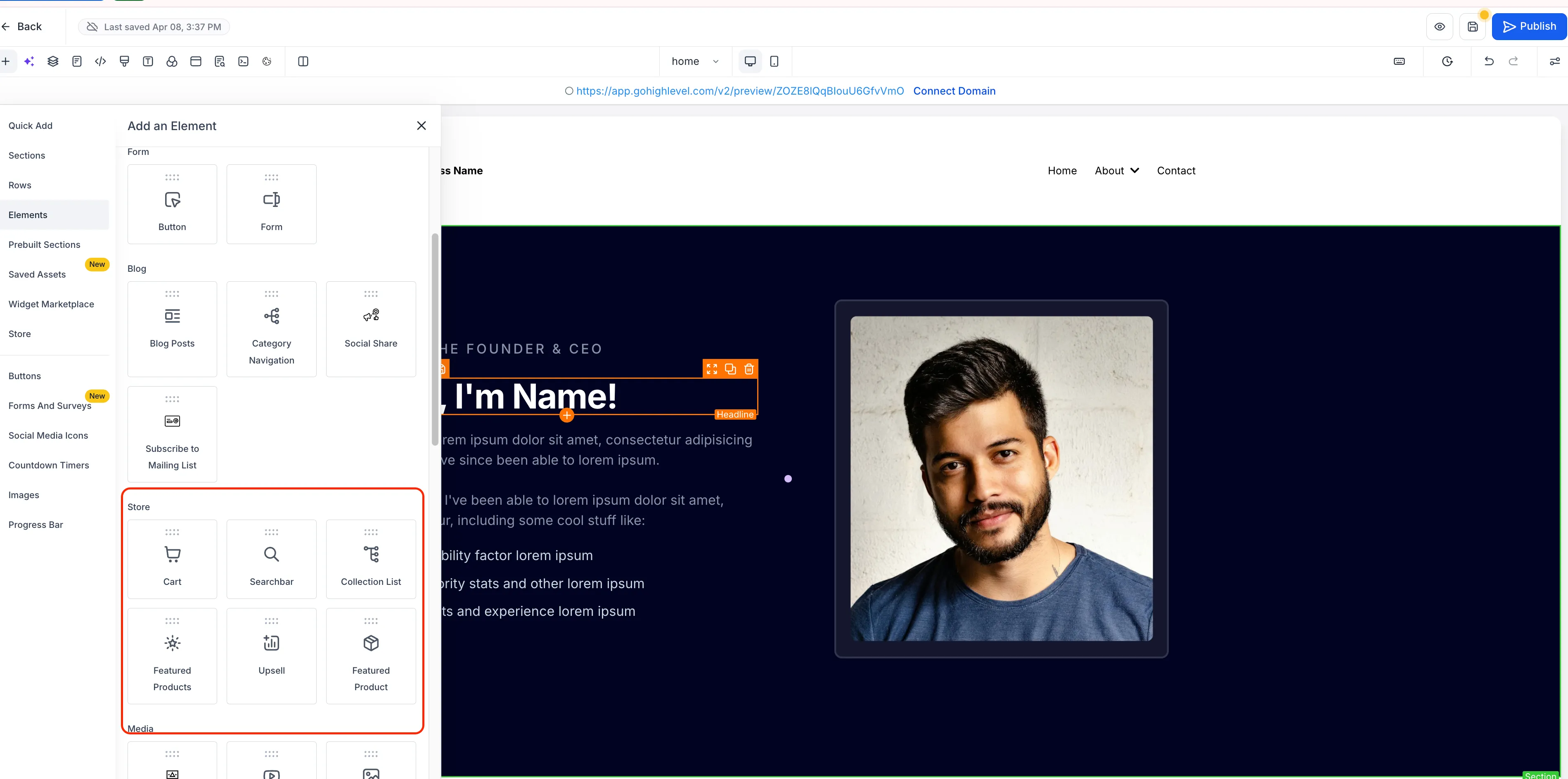Switch to the Prebuilt Sections tab
The image size is (1568, 779).
(45, 244)
